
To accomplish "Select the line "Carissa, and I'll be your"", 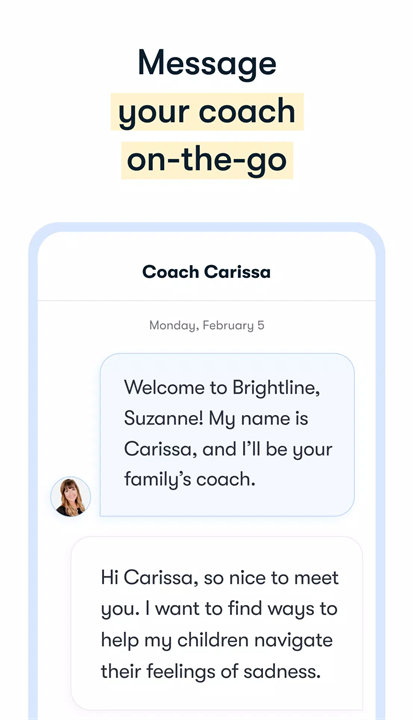I will click(228, 450).
